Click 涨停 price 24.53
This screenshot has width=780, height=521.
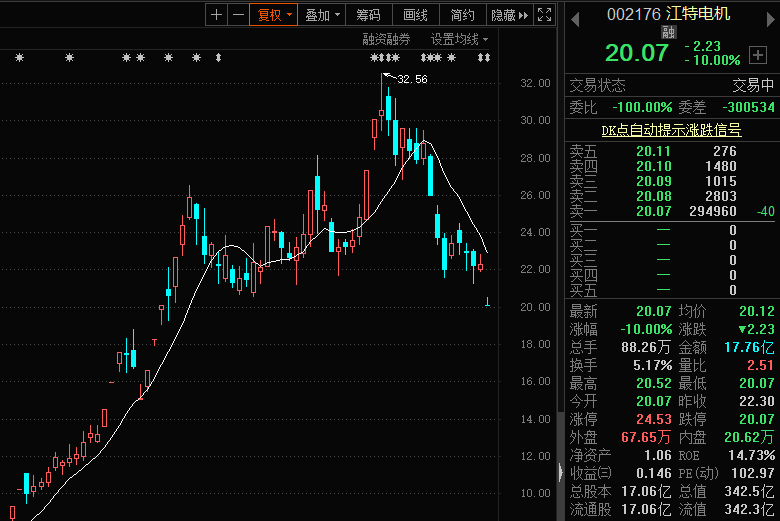point(654,419)
